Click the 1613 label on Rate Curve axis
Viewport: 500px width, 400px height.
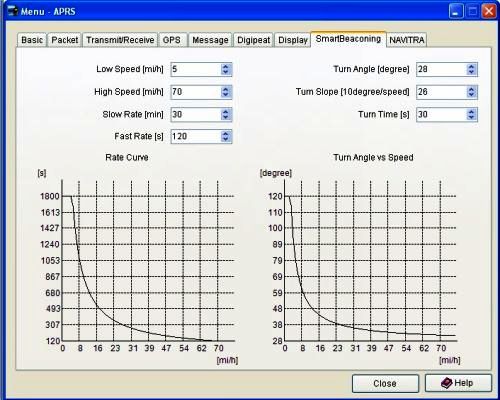pos(50,212)
